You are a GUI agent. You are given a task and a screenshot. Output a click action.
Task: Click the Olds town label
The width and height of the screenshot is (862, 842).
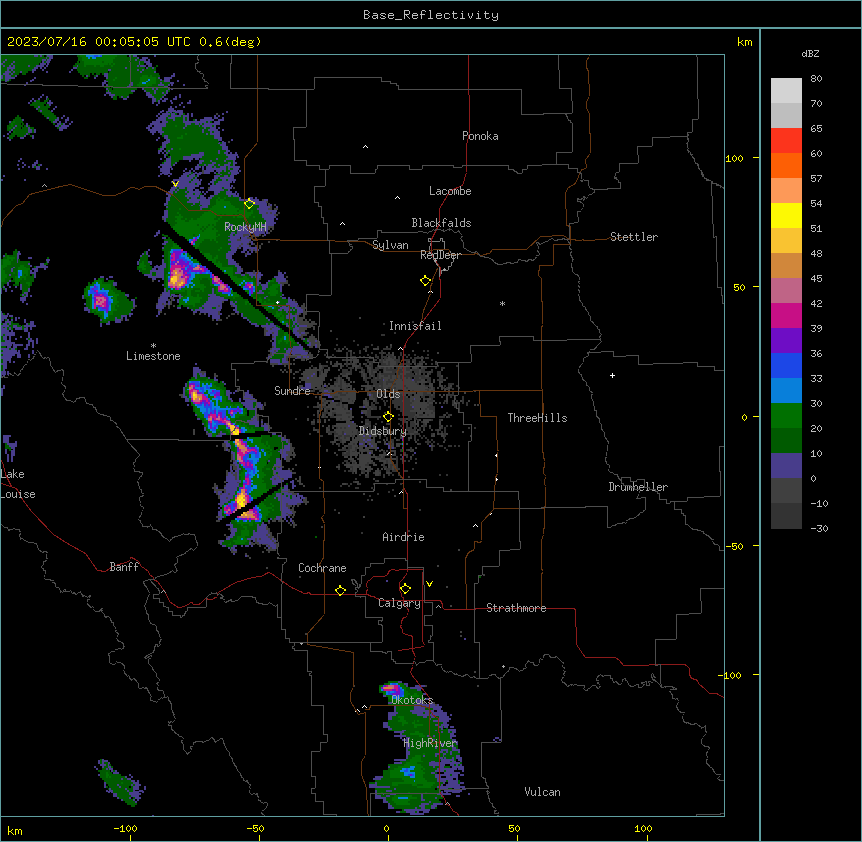(x=388, y=394)
